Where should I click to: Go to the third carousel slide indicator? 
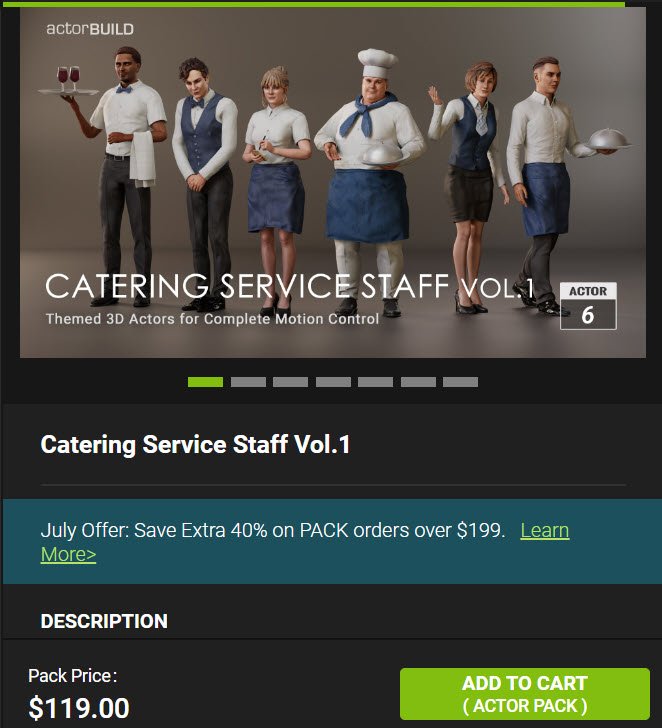[290, 382]
